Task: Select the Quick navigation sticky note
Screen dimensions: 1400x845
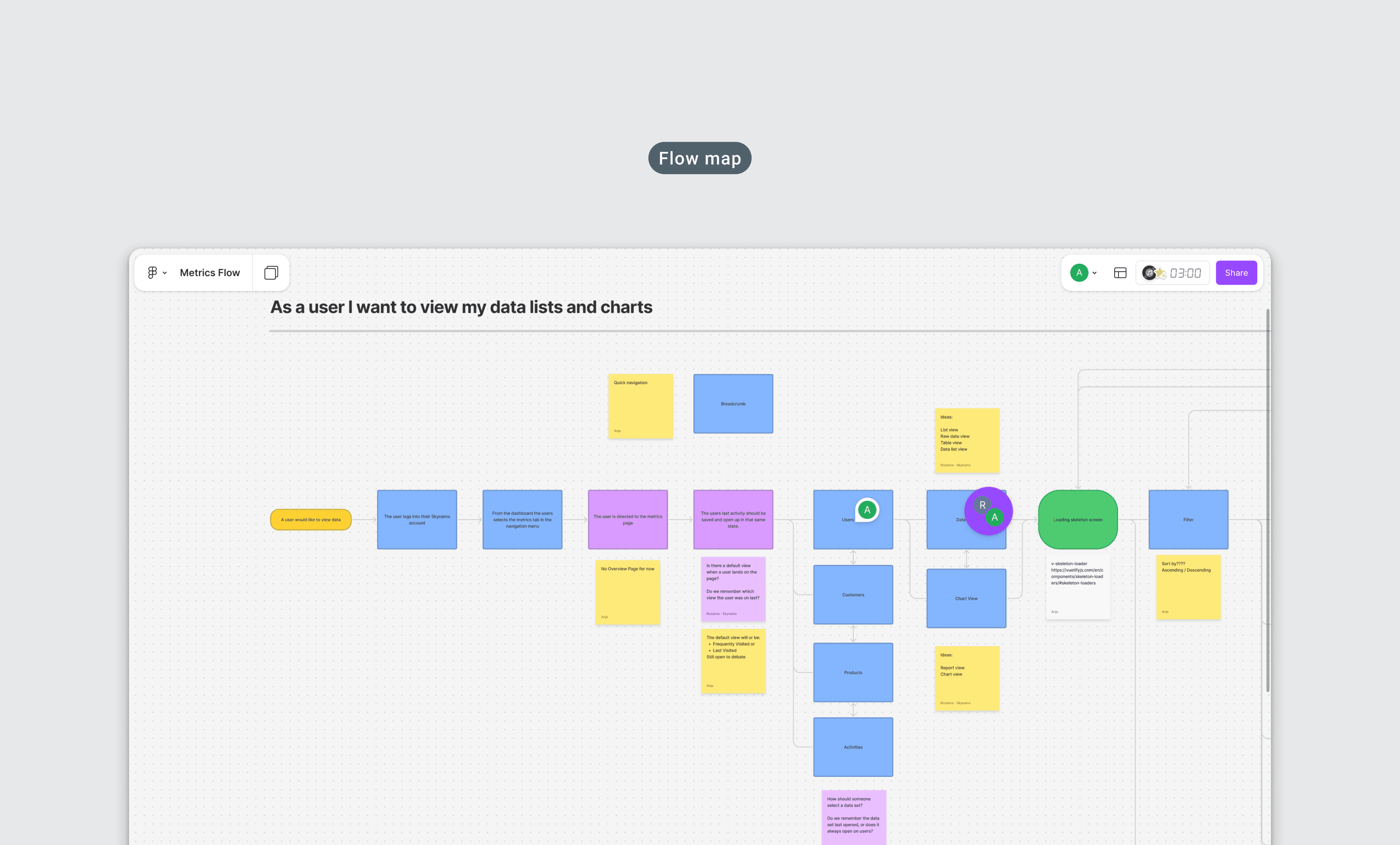Action: click(x=640, y=406)
